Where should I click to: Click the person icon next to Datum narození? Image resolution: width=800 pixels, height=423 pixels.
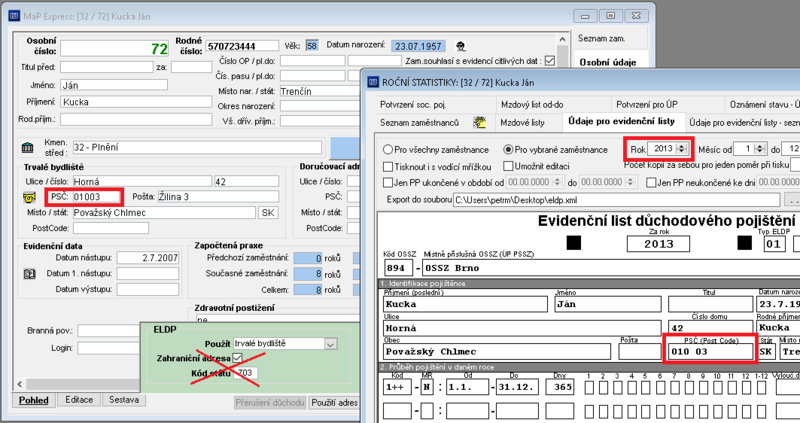[461, 46]
